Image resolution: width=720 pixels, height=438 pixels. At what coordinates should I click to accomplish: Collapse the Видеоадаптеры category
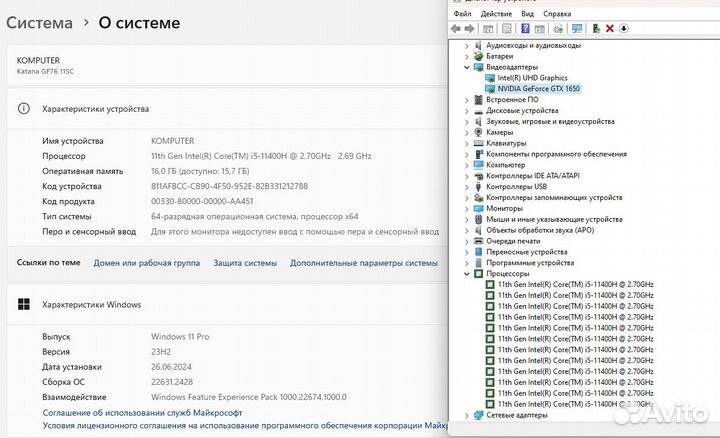click(467, 67)
